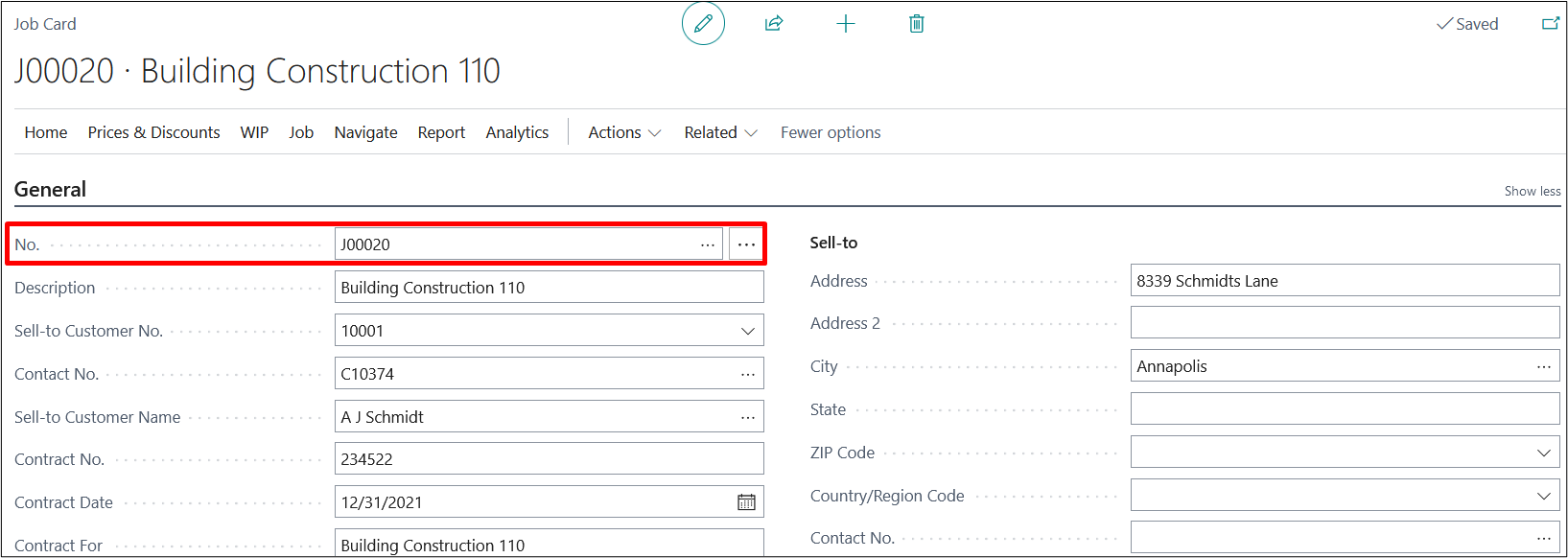Open the Related menu
Image resolution: width=1568 pixels, height=558 pixels.
click(x=720, y=132)
